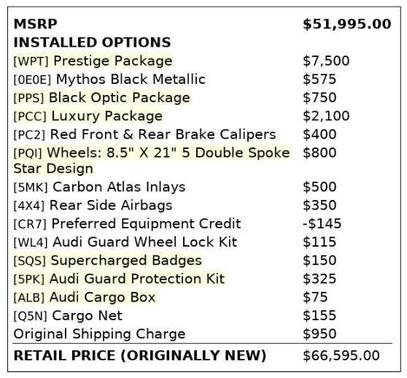Click the INSTALLED OPTIONS heading

click(x=92, y=43)
